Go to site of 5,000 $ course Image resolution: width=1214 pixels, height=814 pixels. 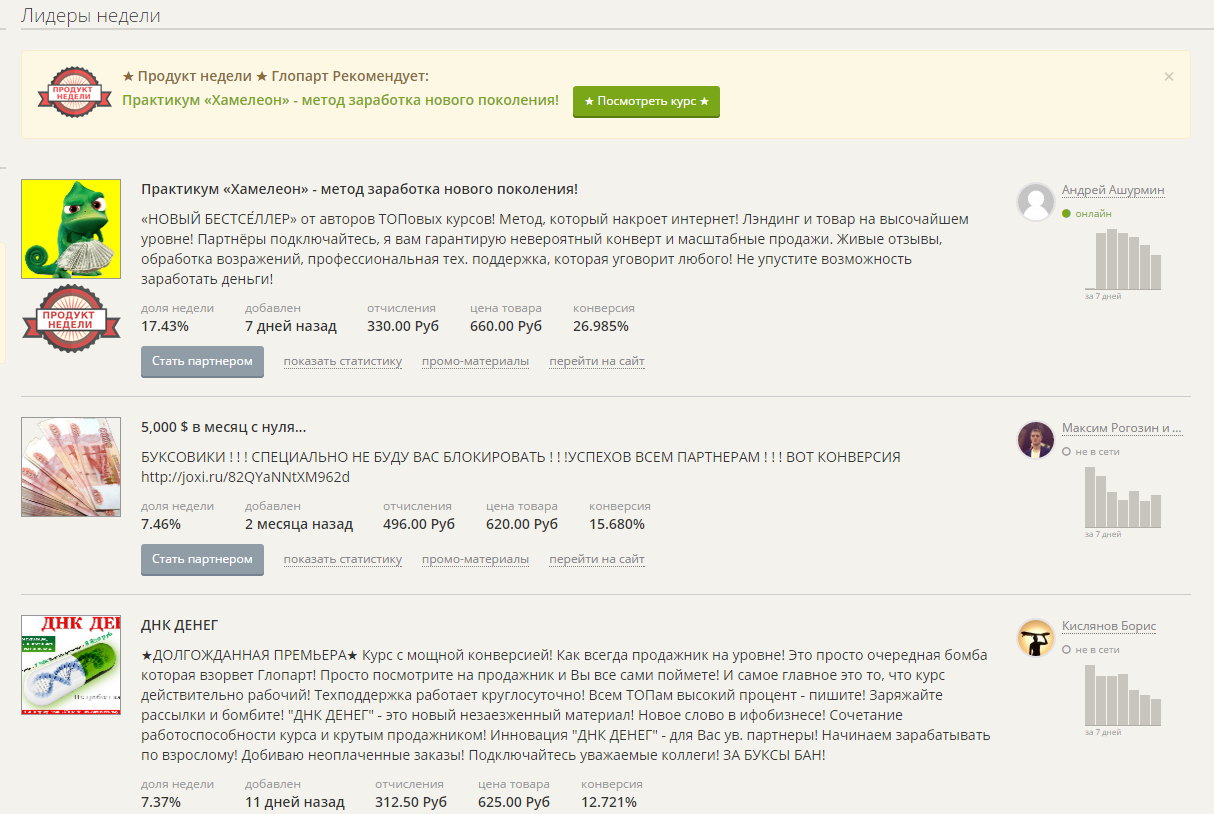pyautogui.click(x=596, y=560)
